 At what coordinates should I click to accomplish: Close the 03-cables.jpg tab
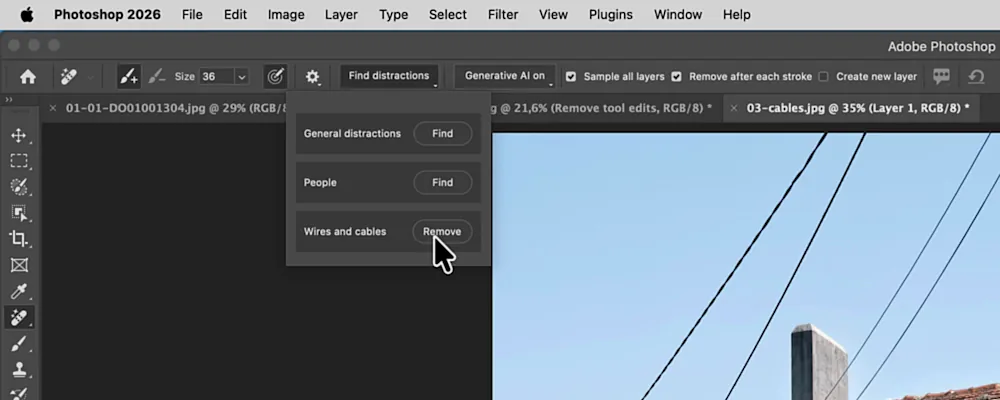pyautogui.click(x=733, y=108)
